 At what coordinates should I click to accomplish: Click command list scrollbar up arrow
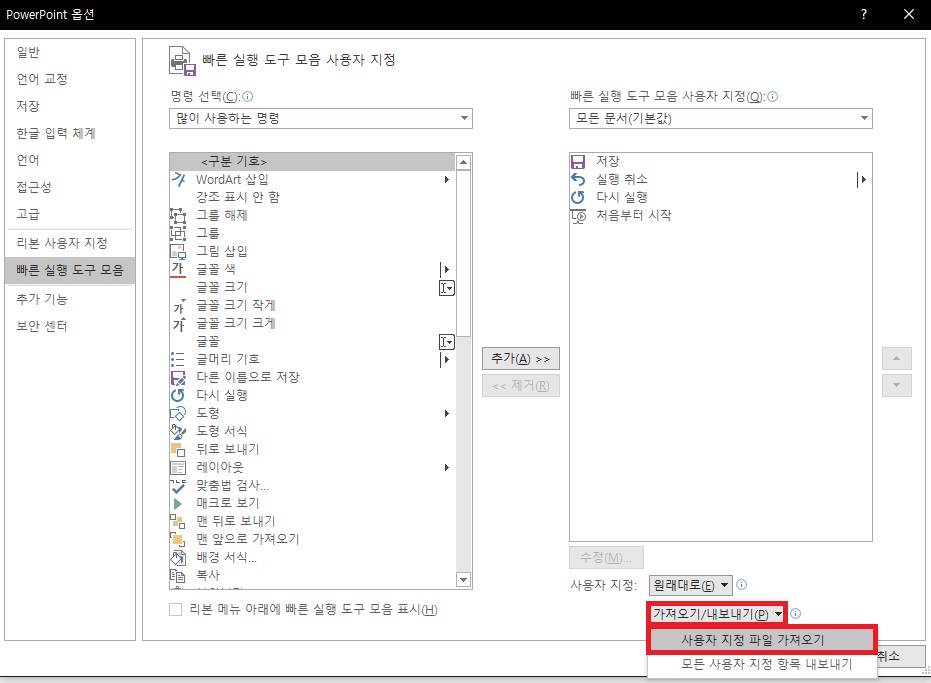pyautogui.click(x=464, y=162)
